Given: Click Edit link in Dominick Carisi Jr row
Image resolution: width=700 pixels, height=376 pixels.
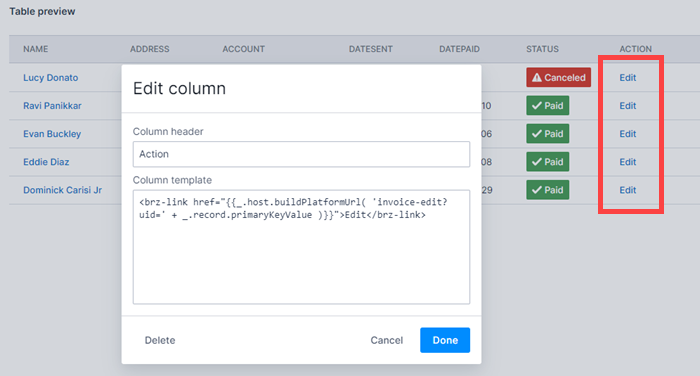Looking at the screenshot, I should pyautogui.click(x=628, y=190).
